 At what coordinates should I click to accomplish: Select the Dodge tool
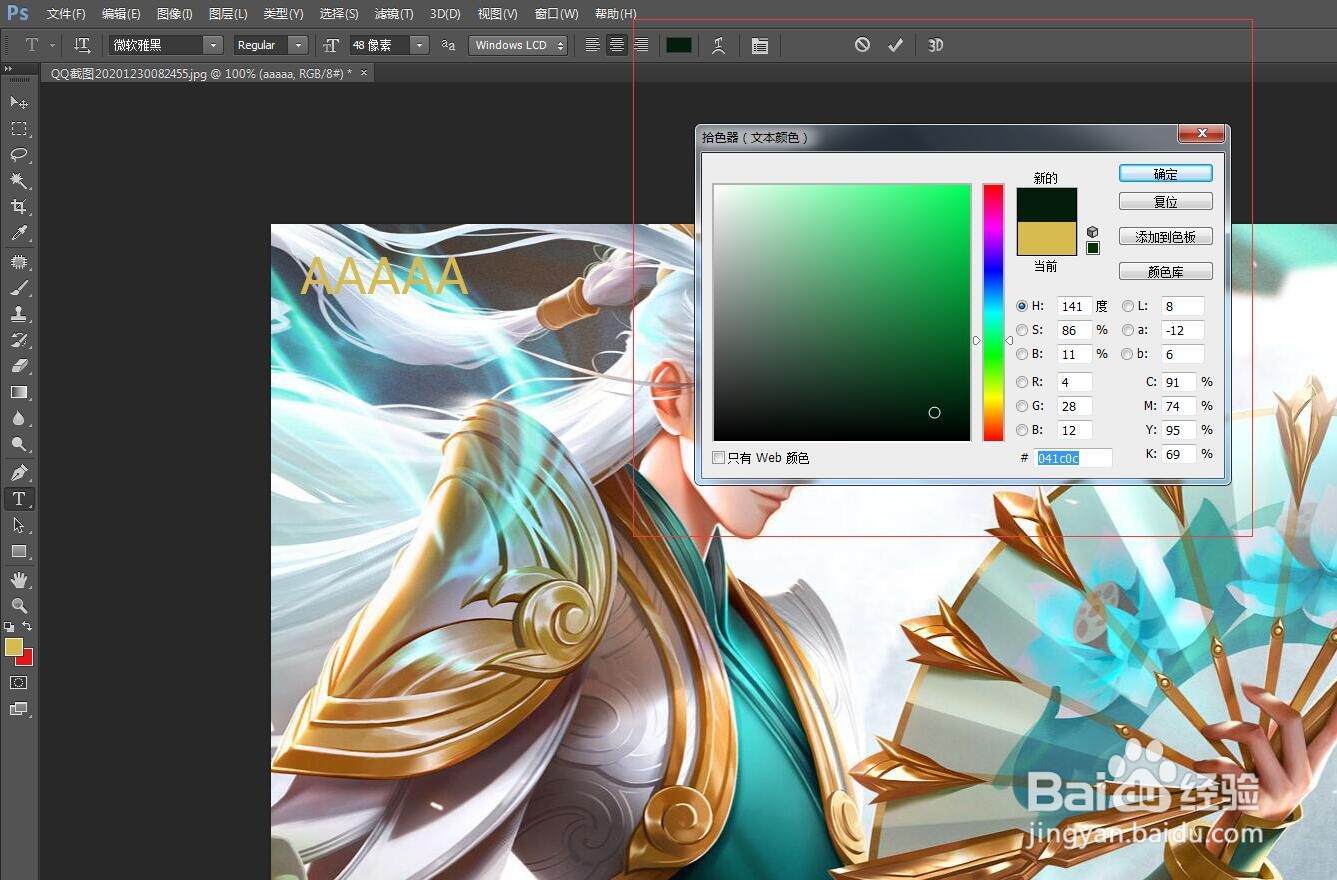click(x=19, y=444)
